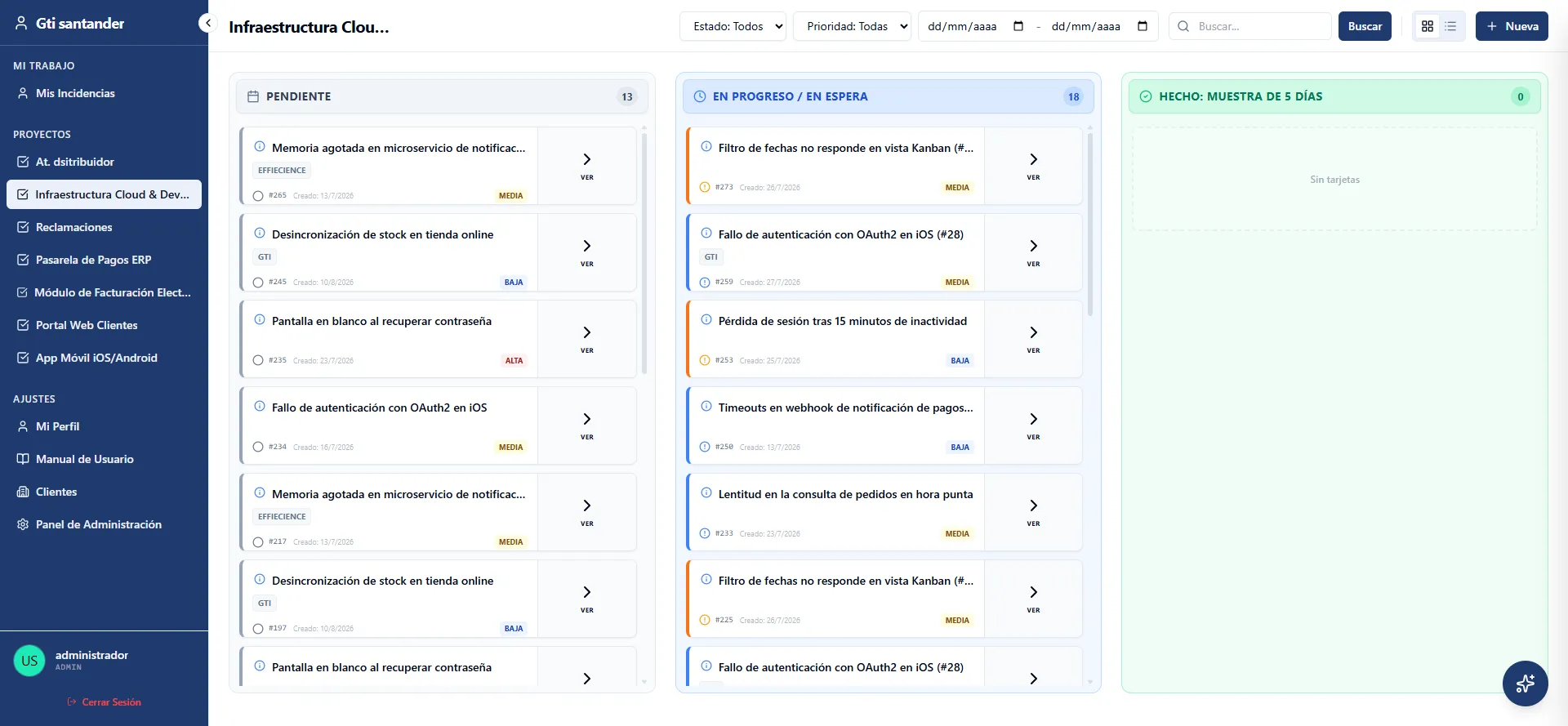Click the orange clock icon on issue #273
The height and width of the screenshot is (726, 1568).
point(705,187)
